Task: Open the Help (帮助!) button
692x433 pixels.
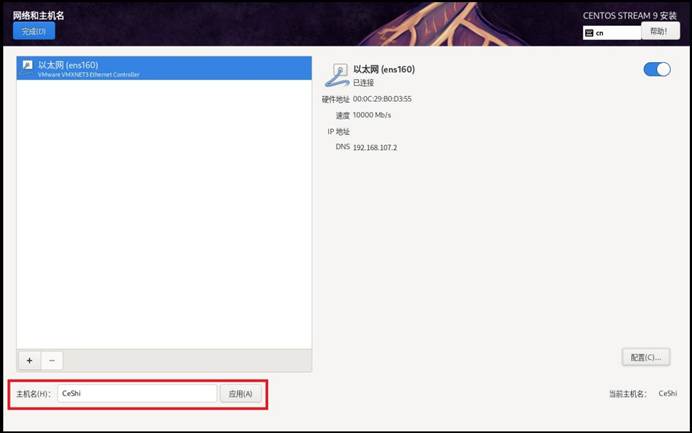Action: click(660, 31)
